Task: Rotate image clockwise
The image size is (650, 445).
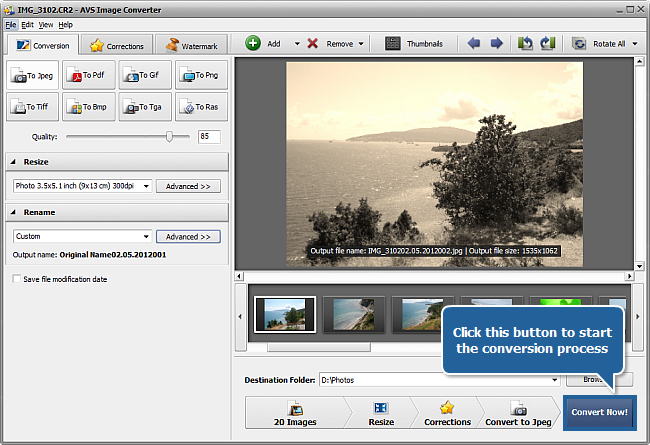Action: point(548,43)
